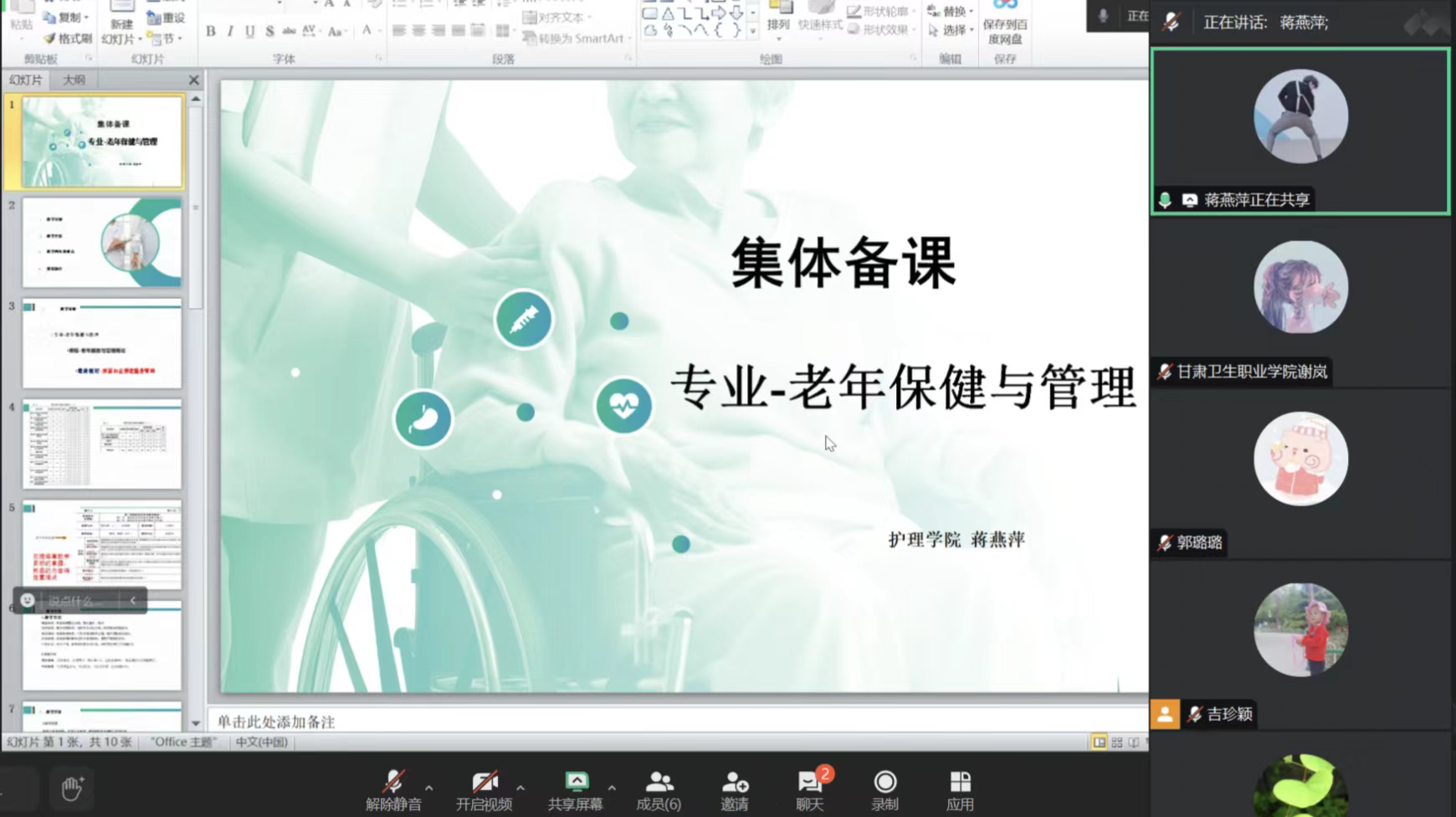Click the Bold formatting icon

[x=211, y=31]
